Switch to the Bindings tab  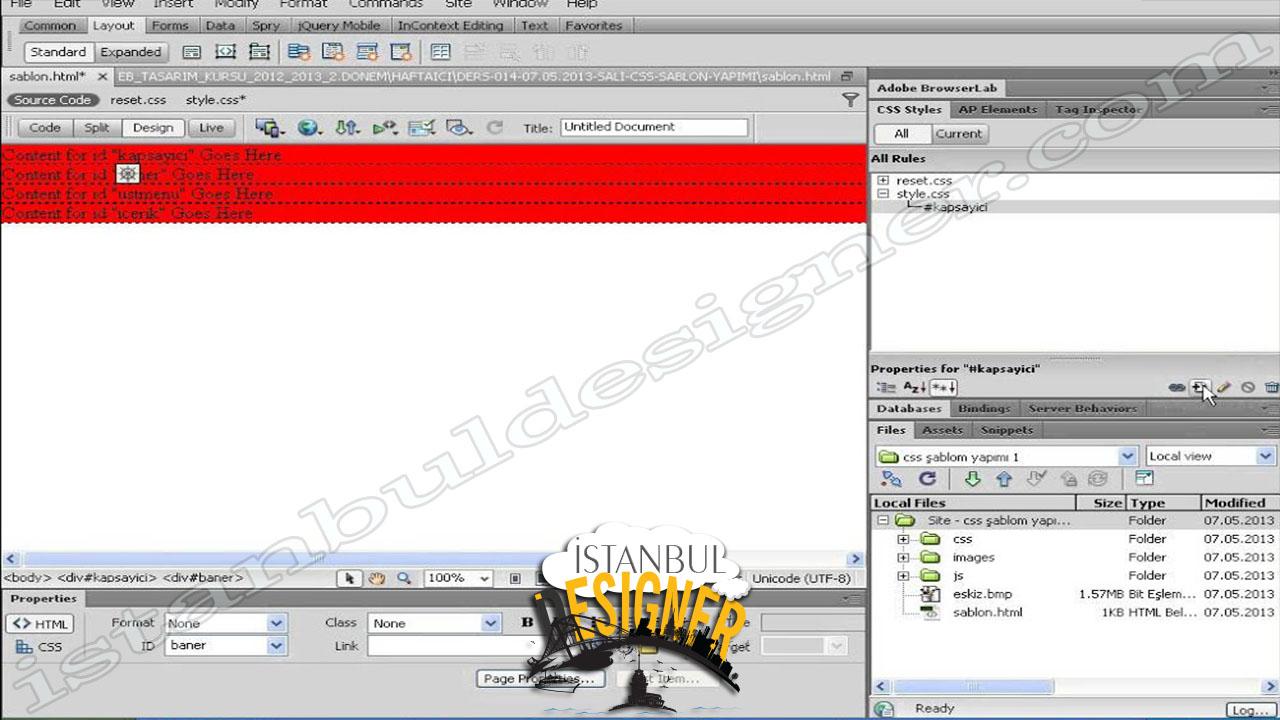click(x=983, y=408)
